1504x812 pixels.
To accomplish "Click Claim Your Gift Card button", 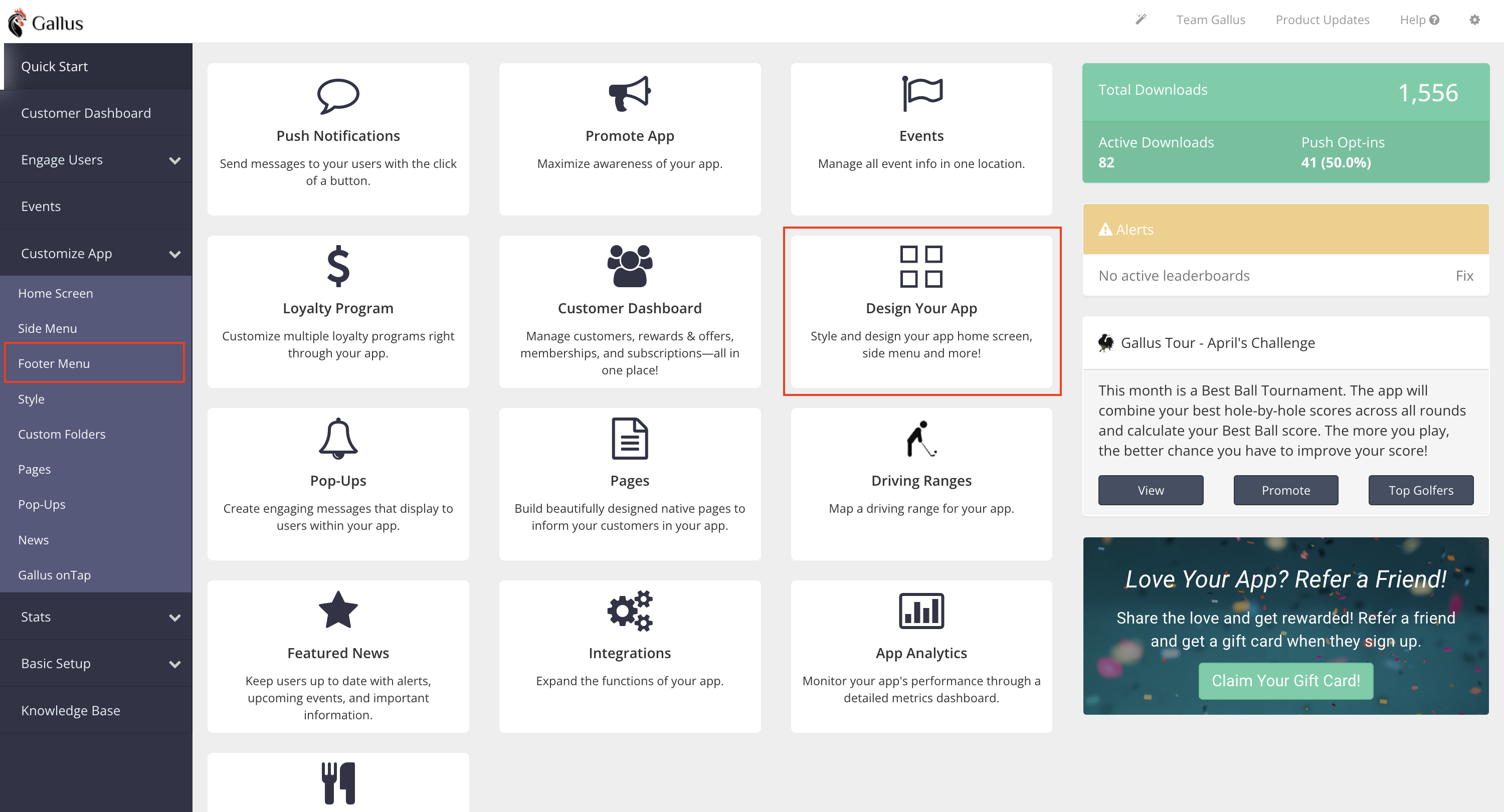I will (1285, 681).
